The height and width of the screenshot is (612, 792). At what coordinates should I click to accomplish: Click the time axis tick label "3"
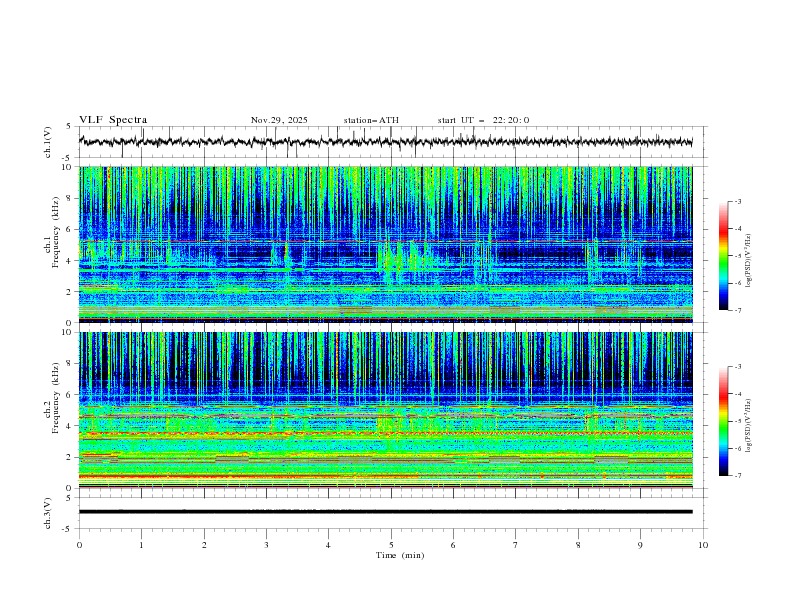tap(266, 545)
